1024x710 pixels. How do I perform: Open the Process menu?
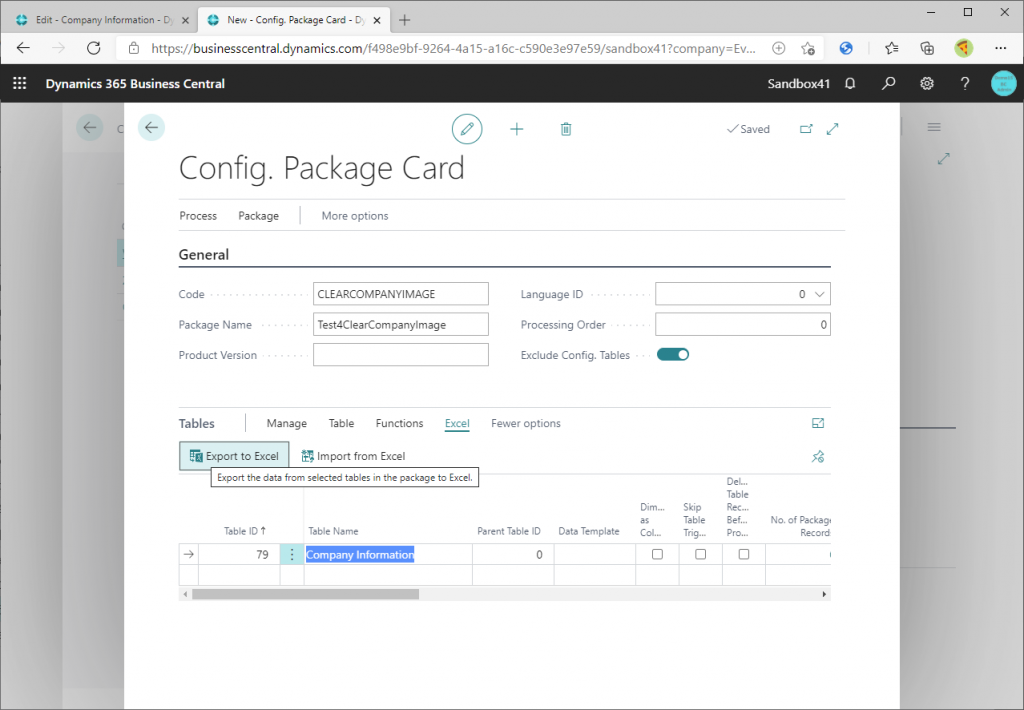[198, 216]
